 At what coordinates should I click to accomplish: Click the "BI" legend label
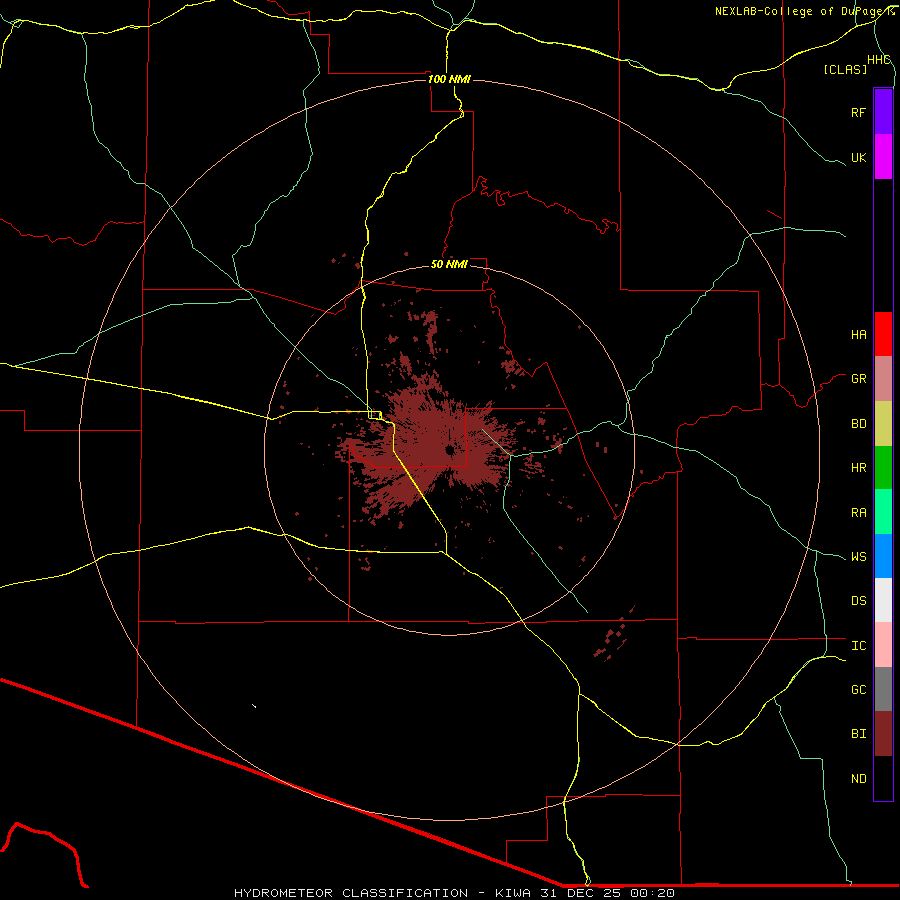point(858,734)
